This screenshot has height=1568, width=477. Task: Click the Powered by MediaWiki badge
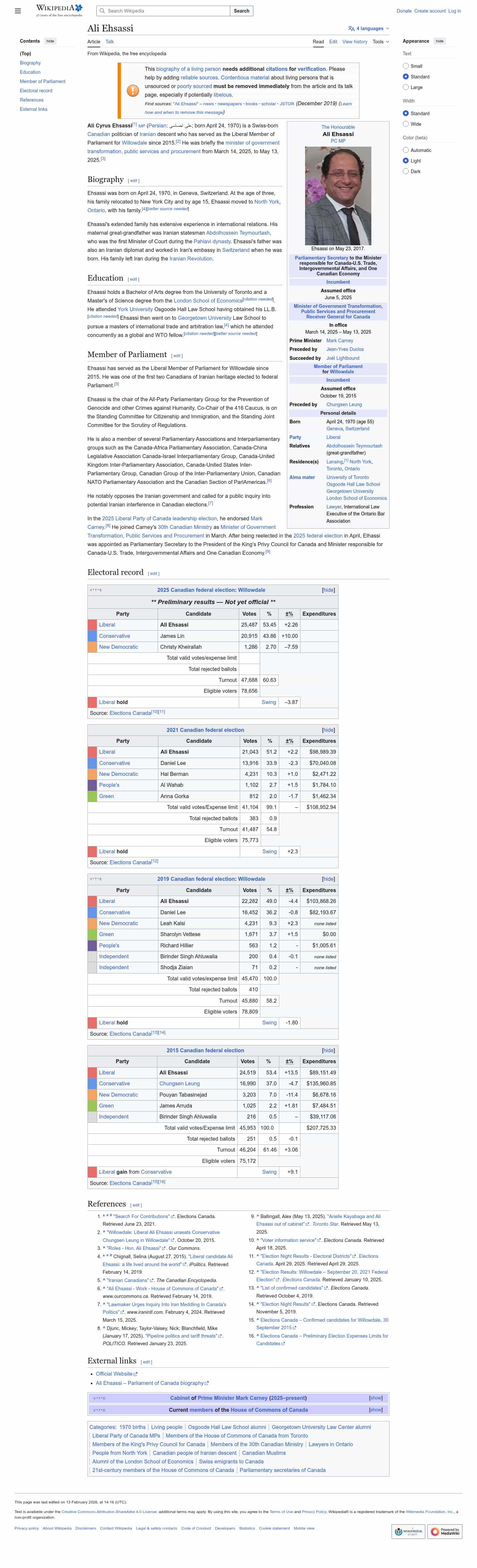tap(445, 1531)
